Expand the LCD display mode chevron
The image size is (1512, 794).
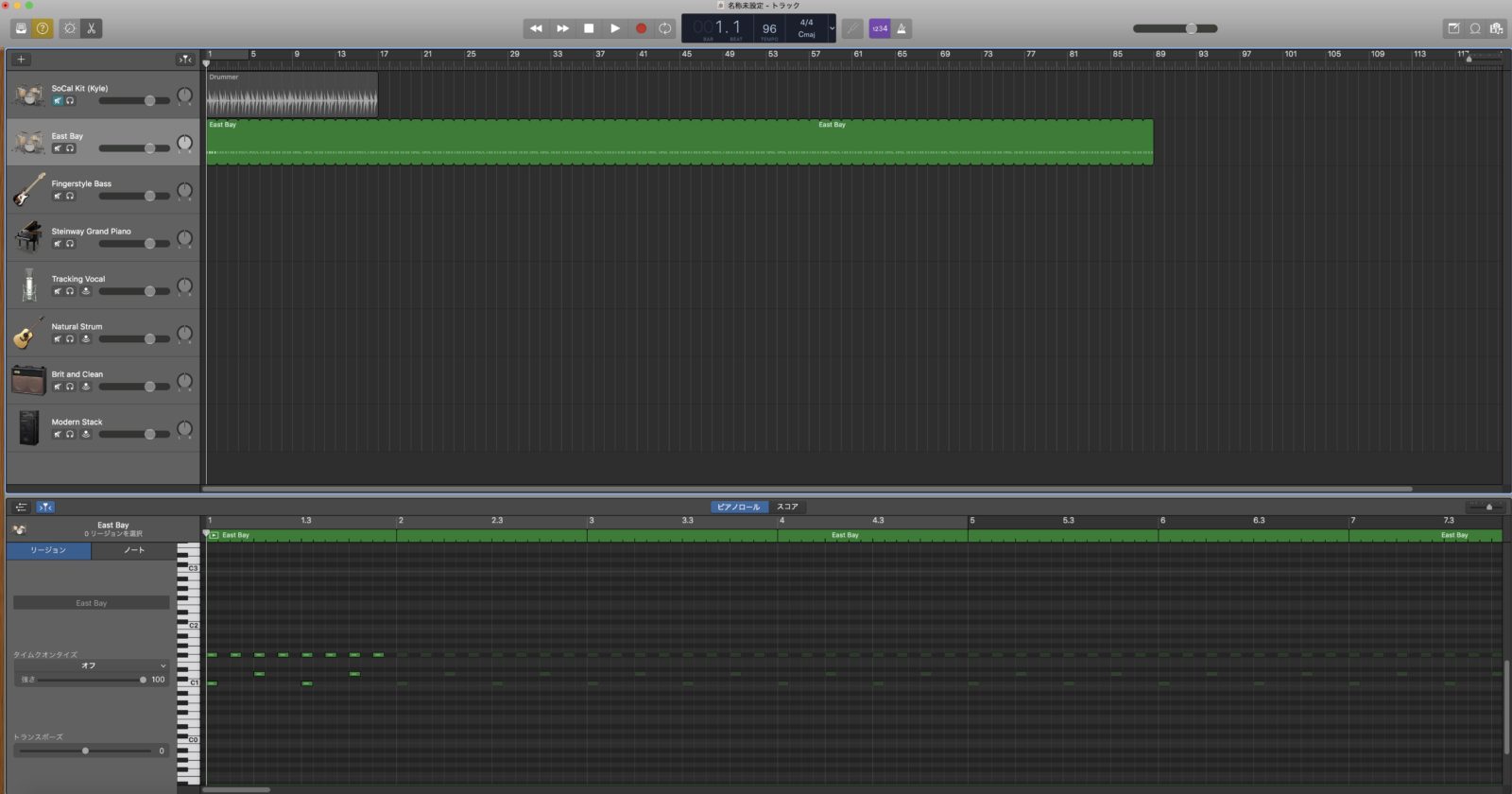(x=832, y=28)
